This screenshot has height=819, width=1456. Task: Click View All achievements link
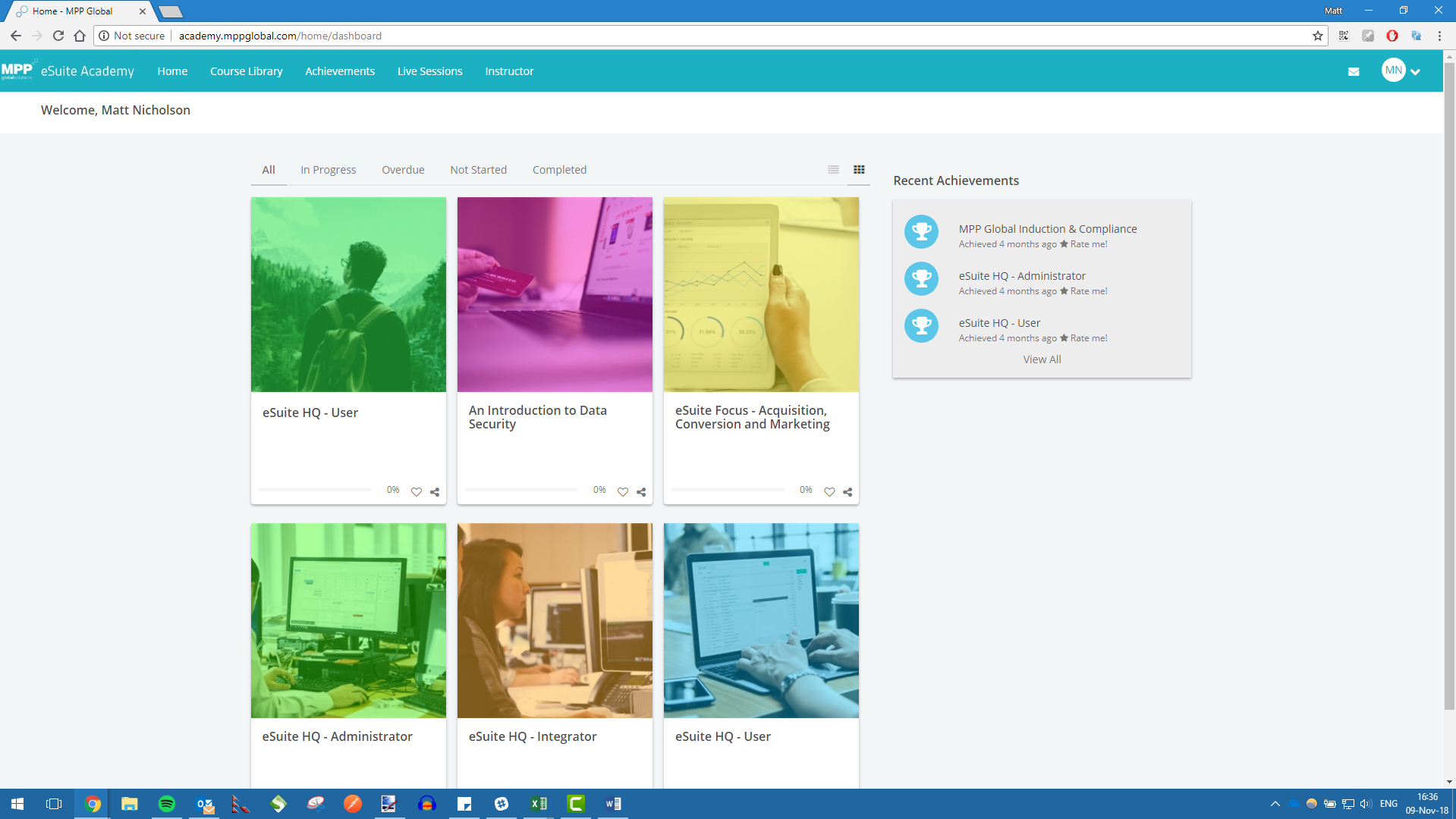[x=1042, y=359]
